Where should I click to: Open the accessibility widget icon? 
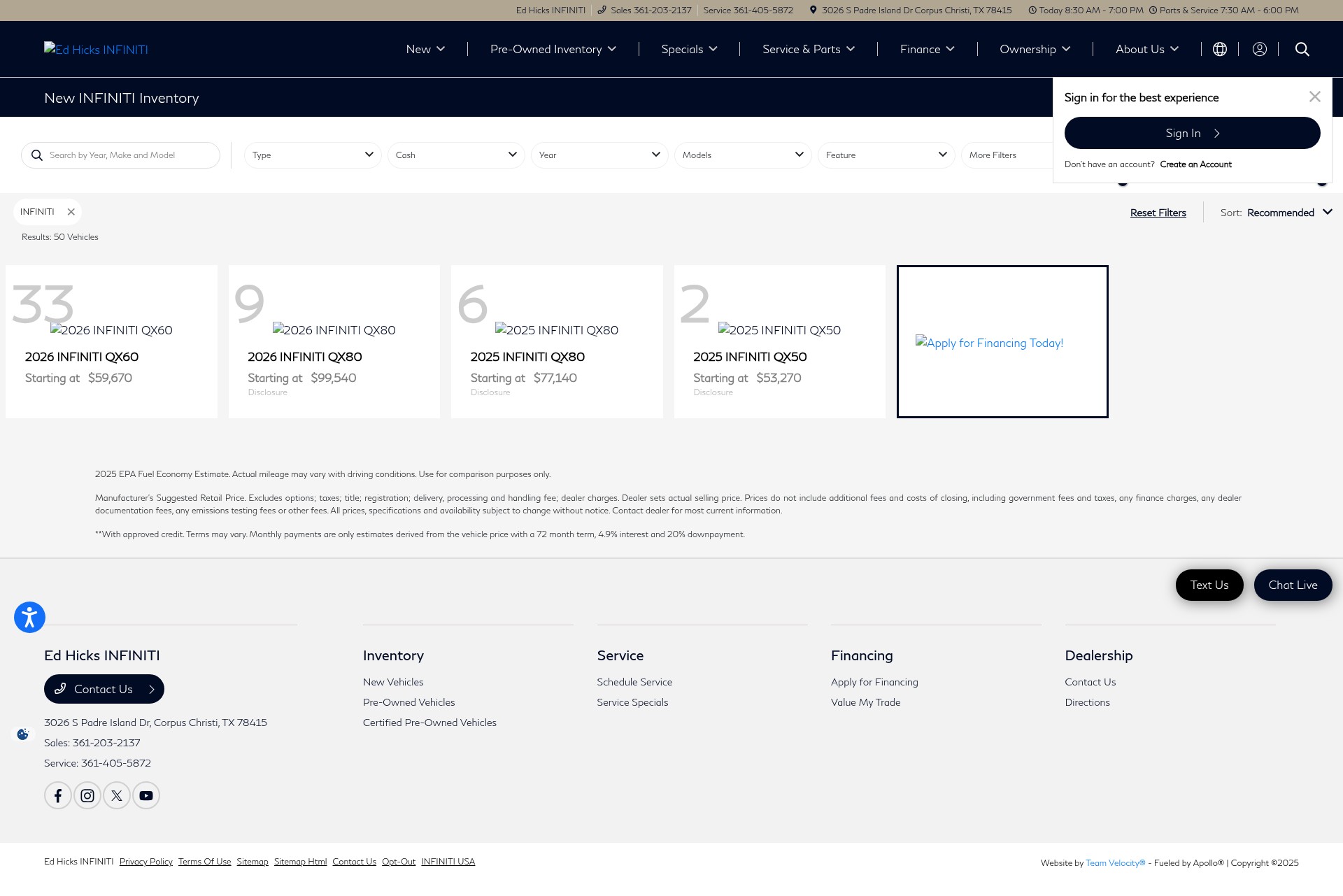[29, 617]
